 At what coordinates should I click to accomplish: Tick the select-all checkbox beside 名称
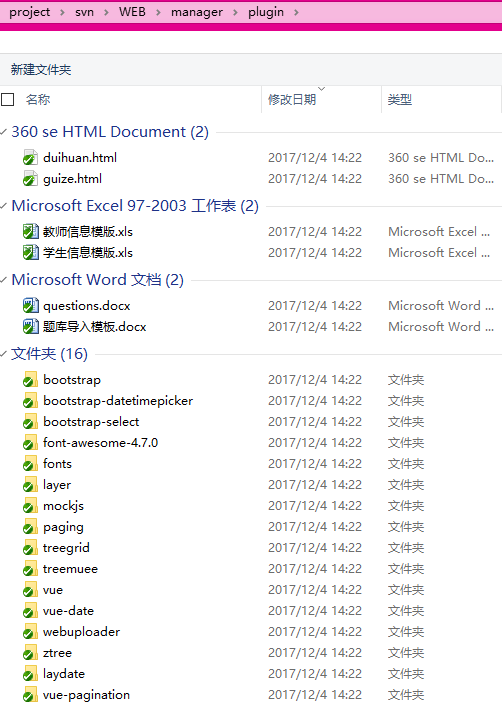[7, 99]
